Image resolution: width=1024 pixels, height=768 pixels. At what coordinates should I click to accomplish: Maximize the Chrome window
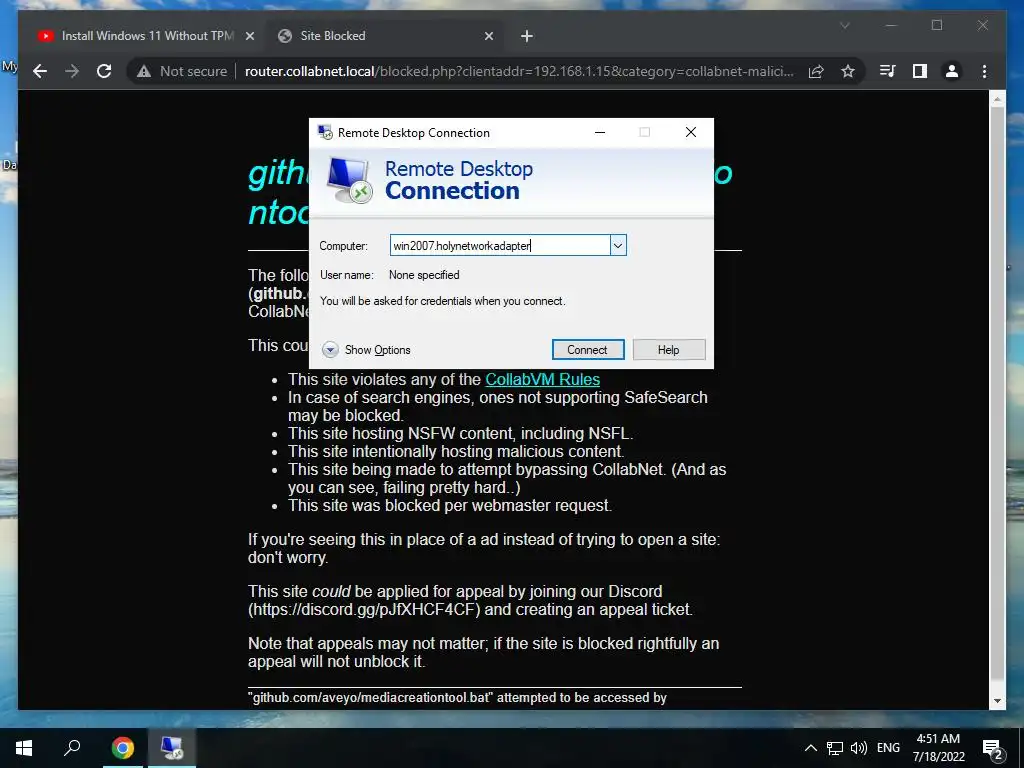tap(936, 25)
